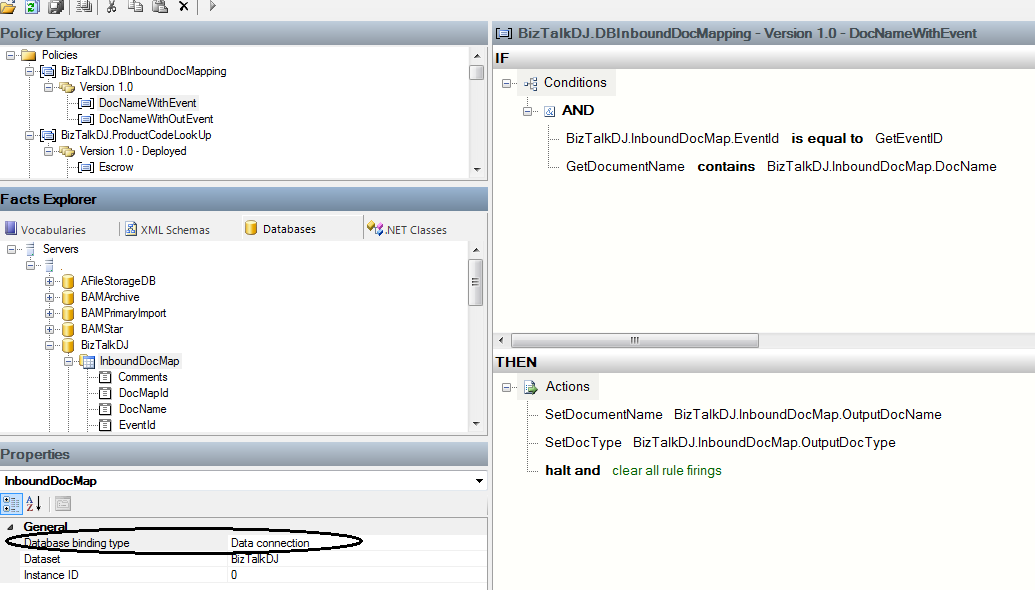
Task: Open the Property Pages icon in Properties panel
Action: 63,504
